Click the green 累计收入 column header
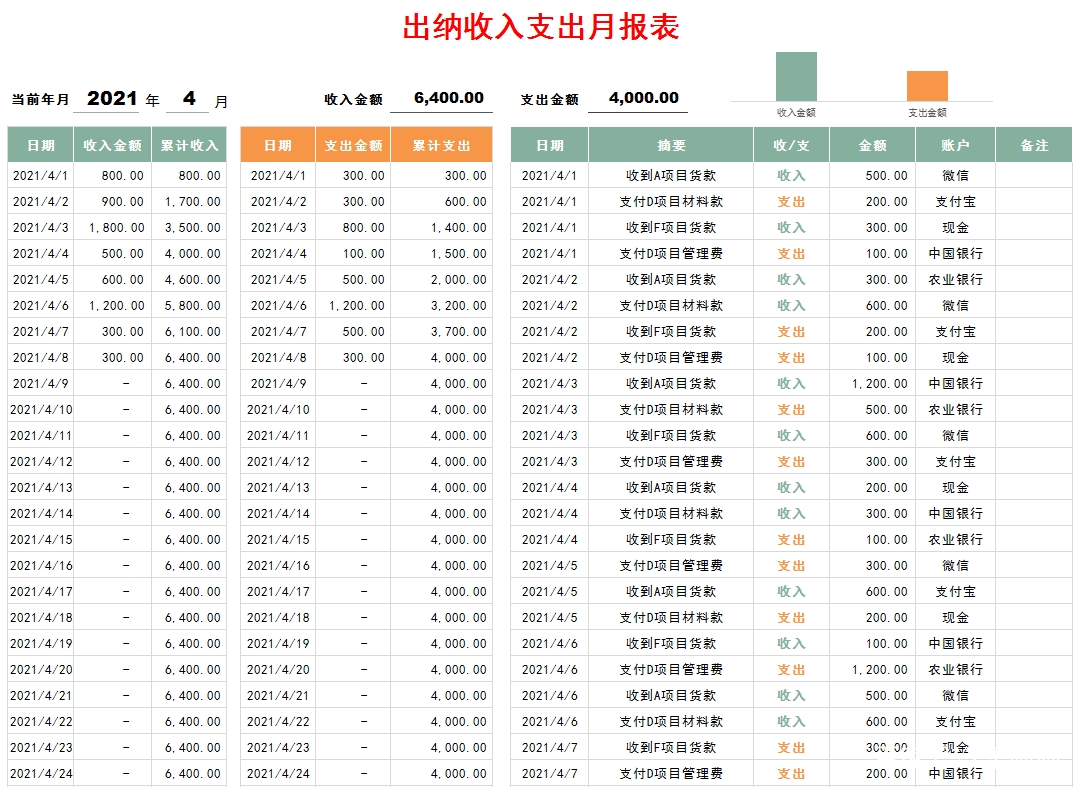Image resolution: width=1080 pixels, height=787 pixels. click(x=189, y=145)
